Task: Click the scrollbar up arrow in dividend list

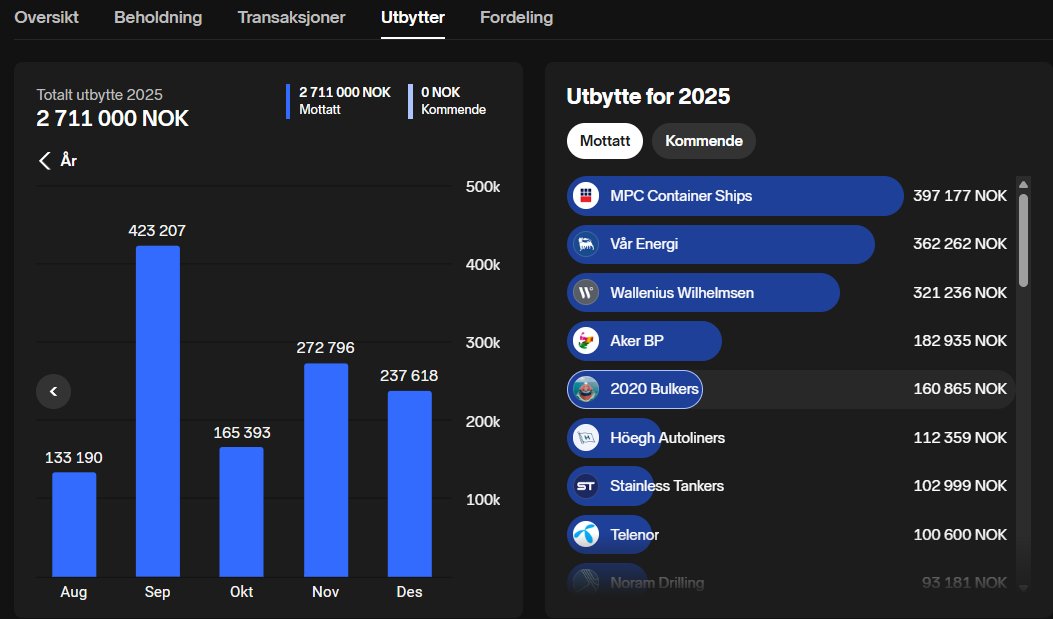Action: (1023, 185)
